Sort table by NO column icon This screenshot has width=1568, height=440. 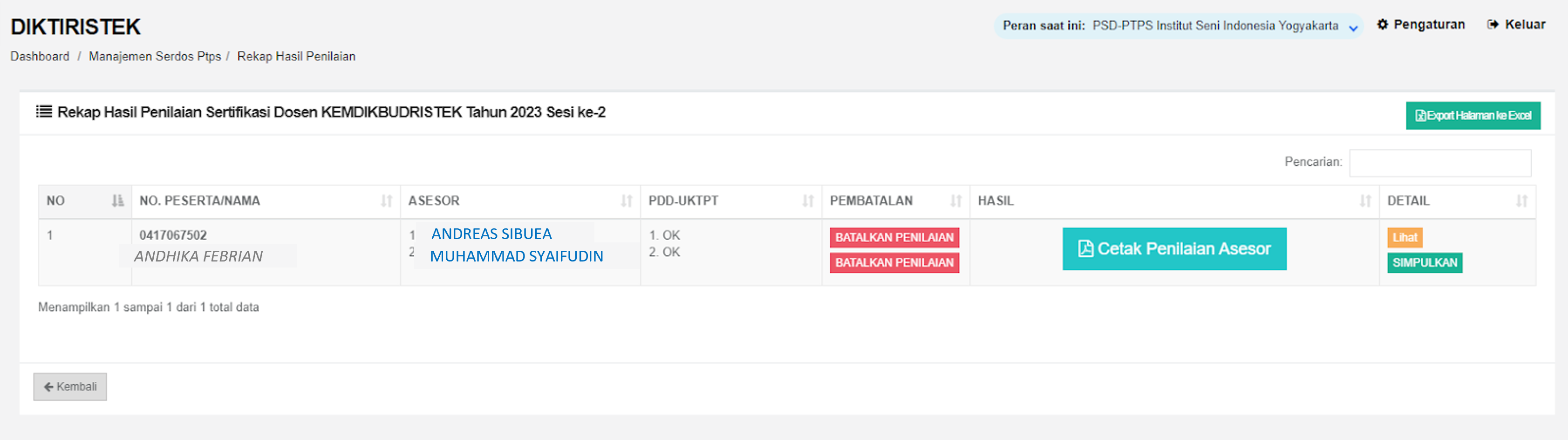(117, 200)
